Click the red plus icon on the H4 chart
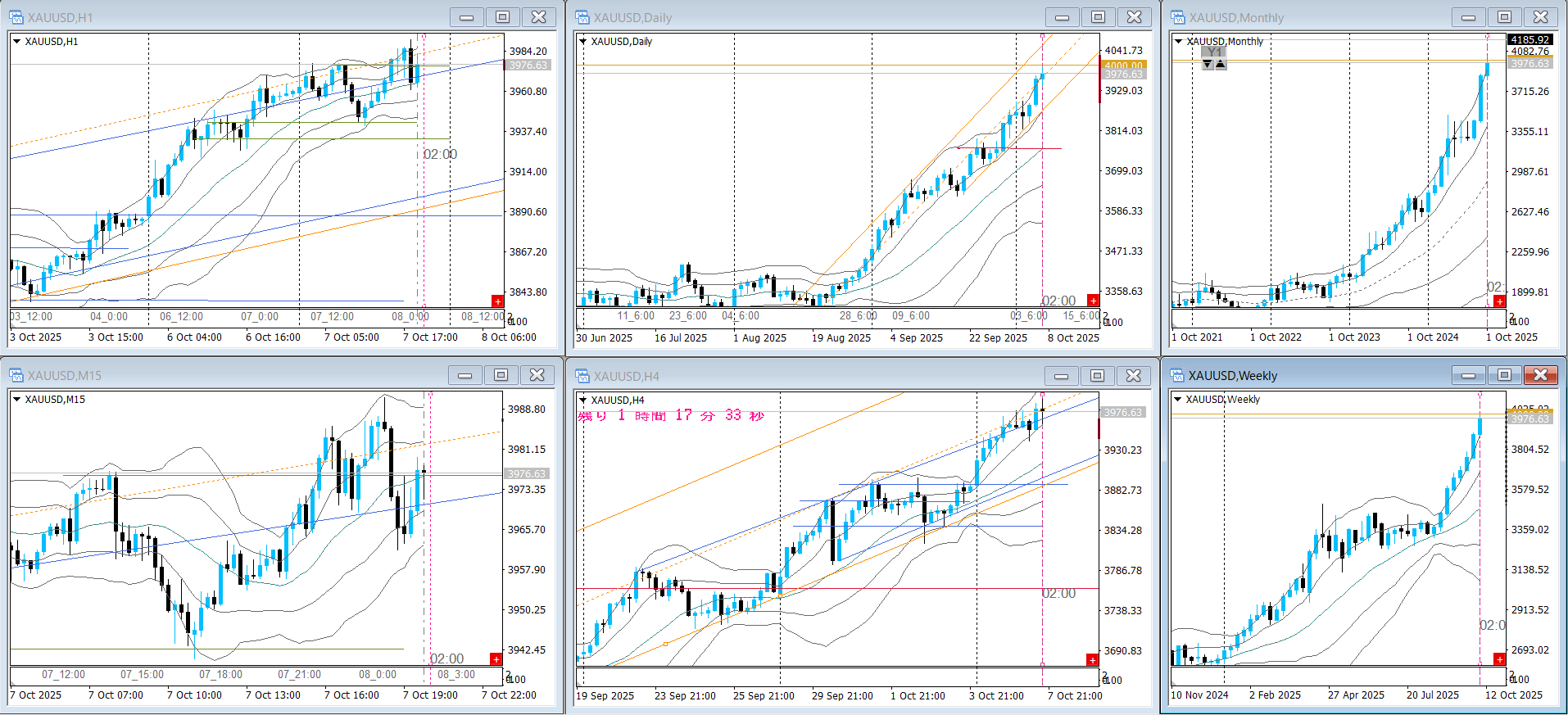1568x715 pixels. click(x=1092, y=659)
